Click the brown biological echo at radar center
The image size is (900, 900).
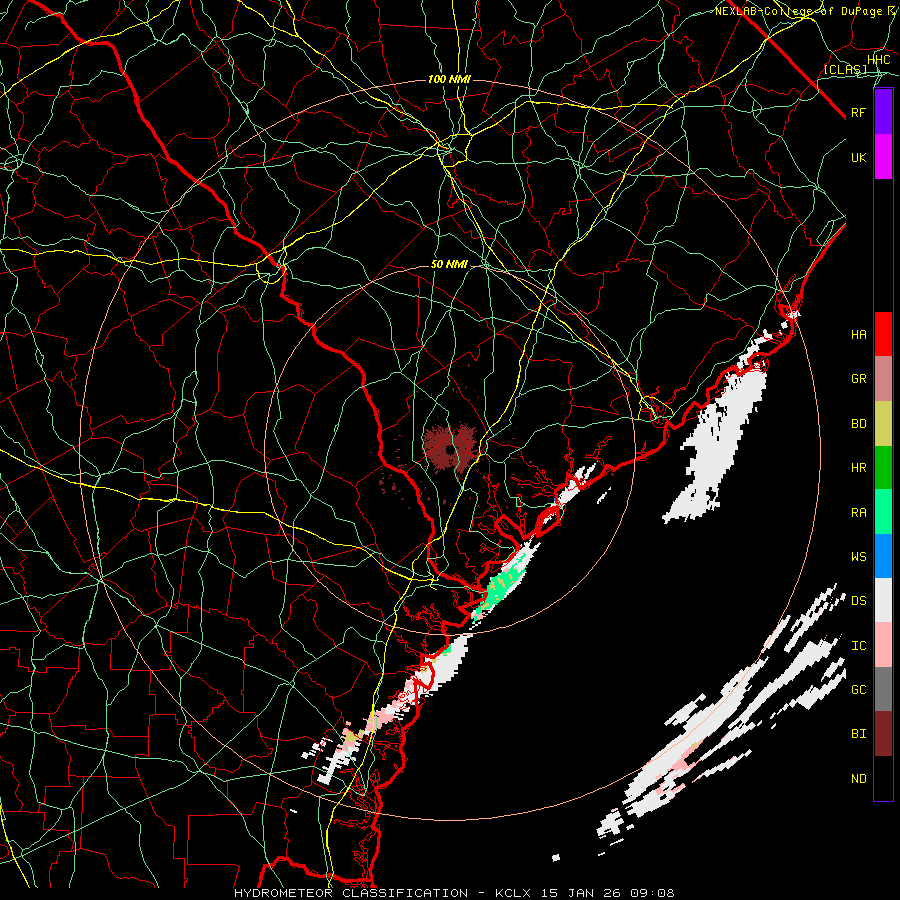pyautogui.click(x=449, y=448)
